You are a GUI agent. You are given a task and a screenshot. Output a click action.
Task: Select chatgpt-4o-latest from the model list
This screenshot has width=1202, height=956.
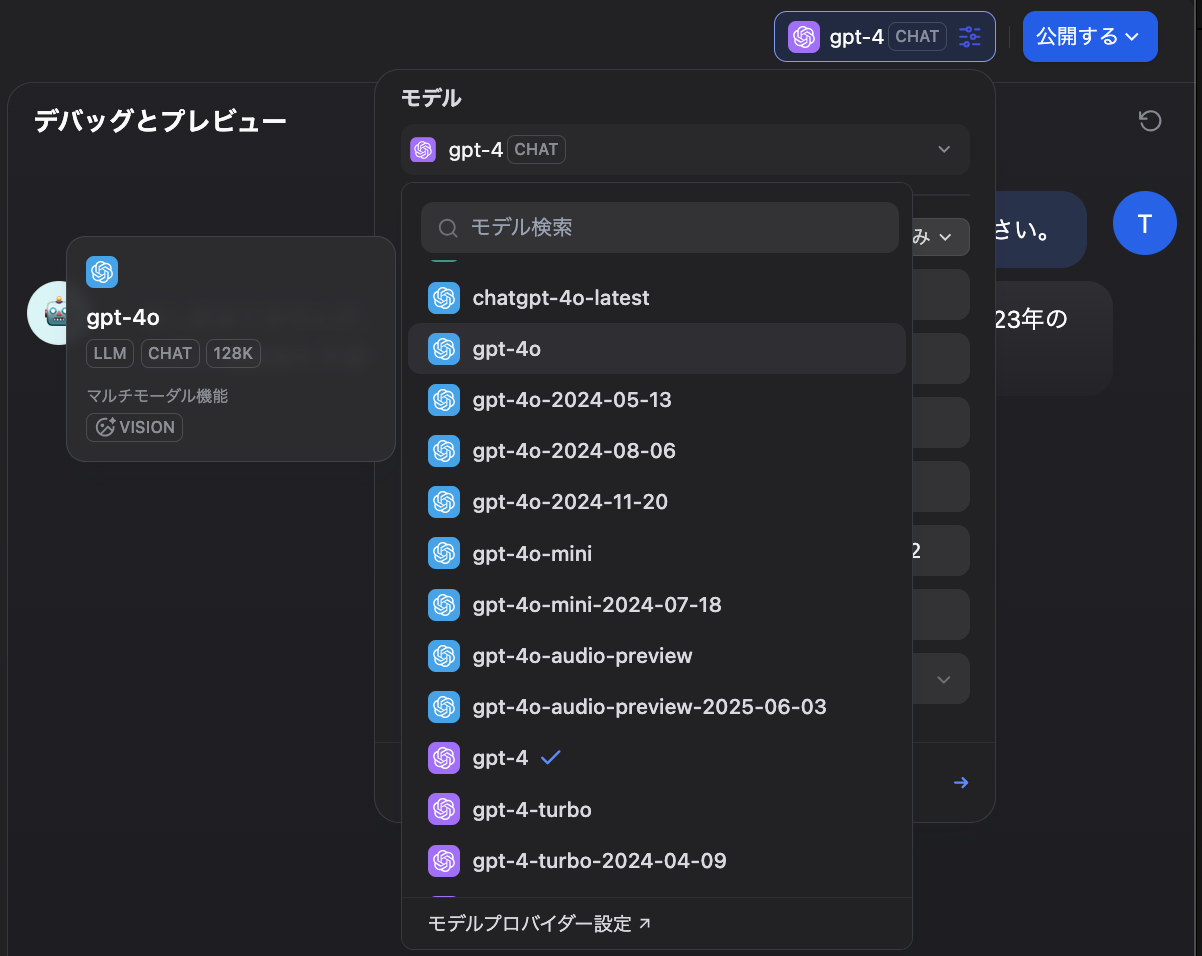coord(560,297)
